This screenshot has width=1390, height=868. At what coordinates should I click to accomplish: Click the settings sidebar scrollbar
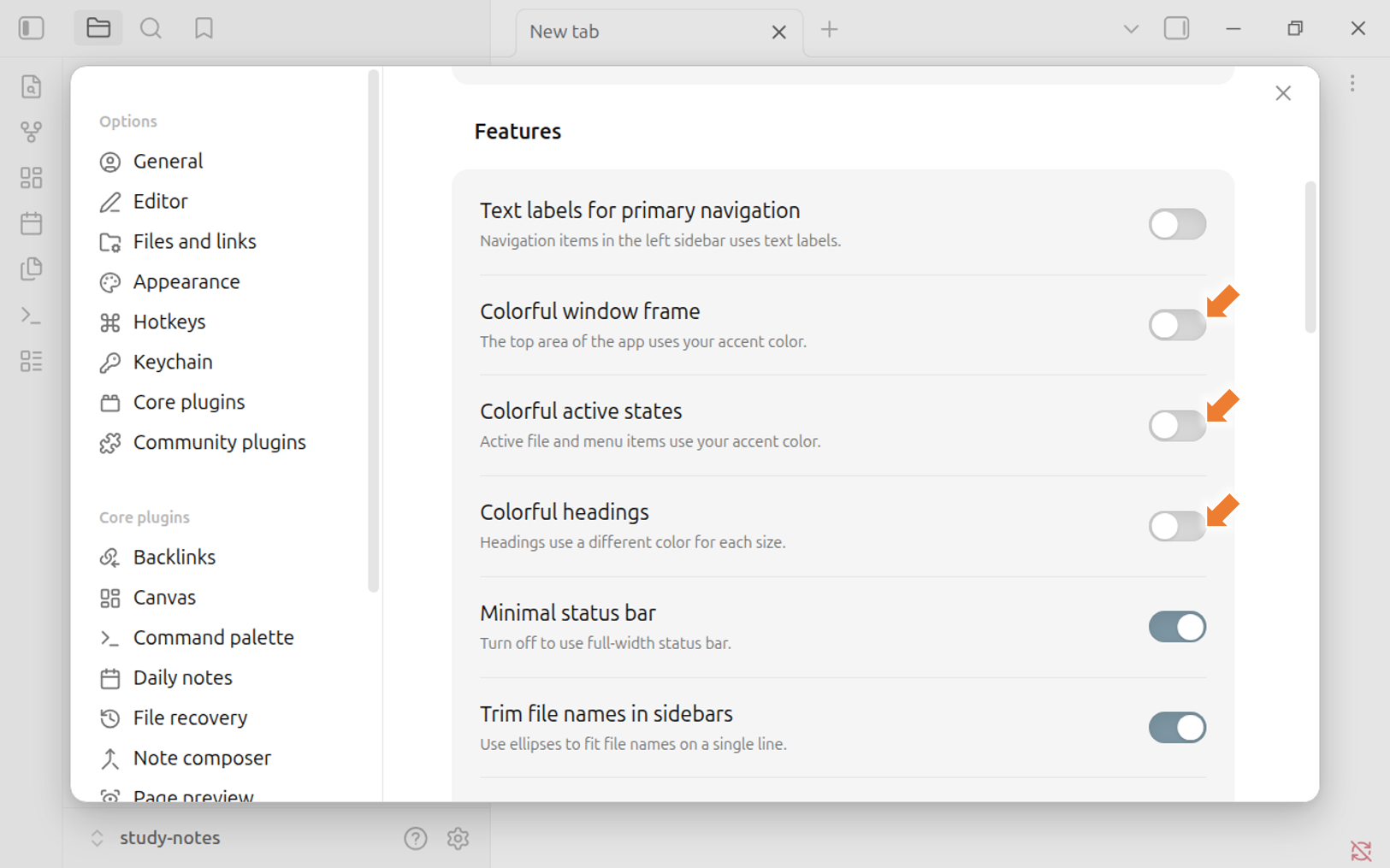pos(373,331)
